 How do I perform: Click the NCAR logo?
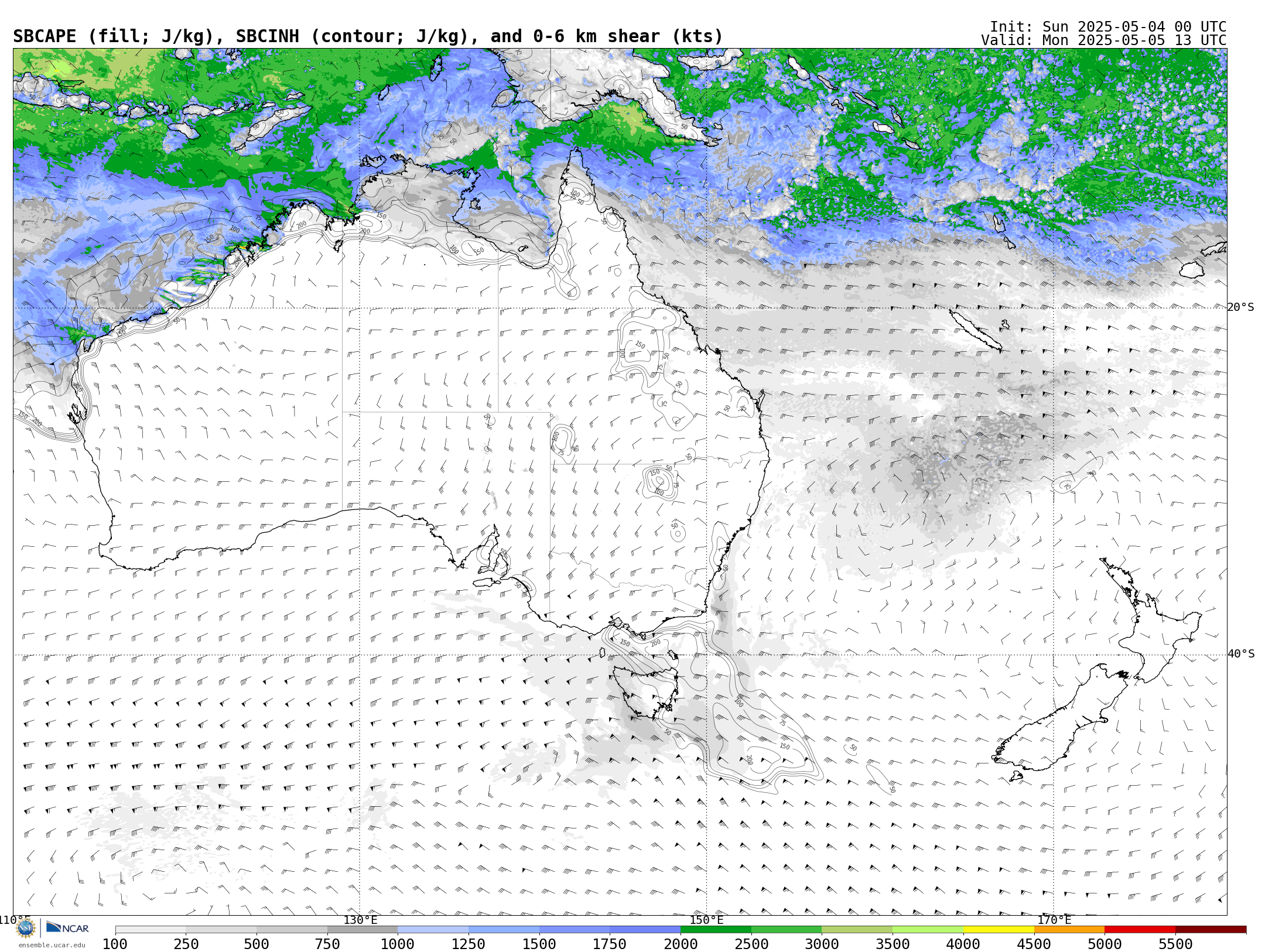point(67,928)
